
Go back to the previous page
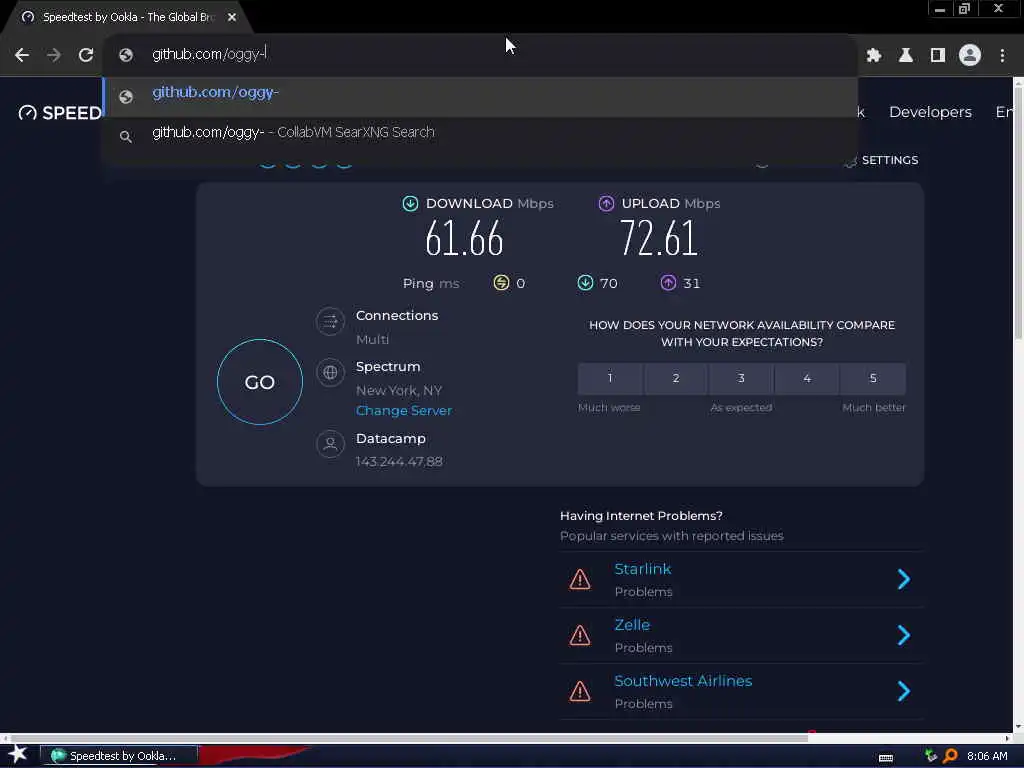tap(22, 55)
